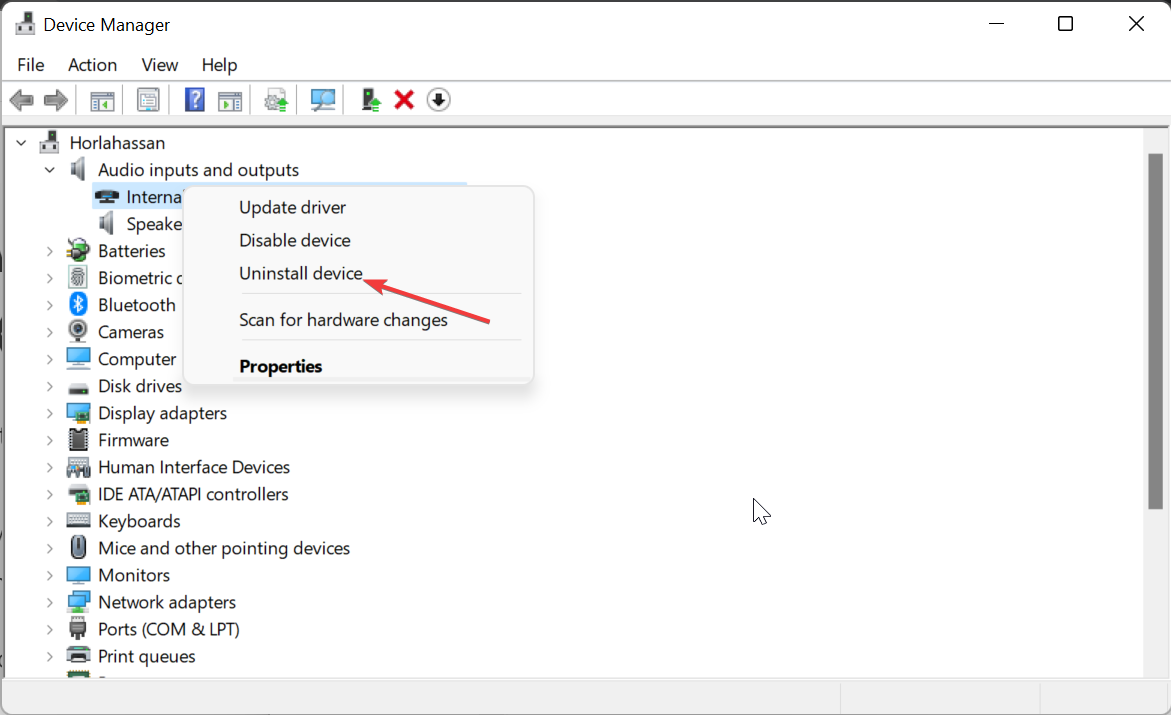Click the Disk drives icon
The width and height of the screenshot is (1171, 715).
click(x=78, y=388)
